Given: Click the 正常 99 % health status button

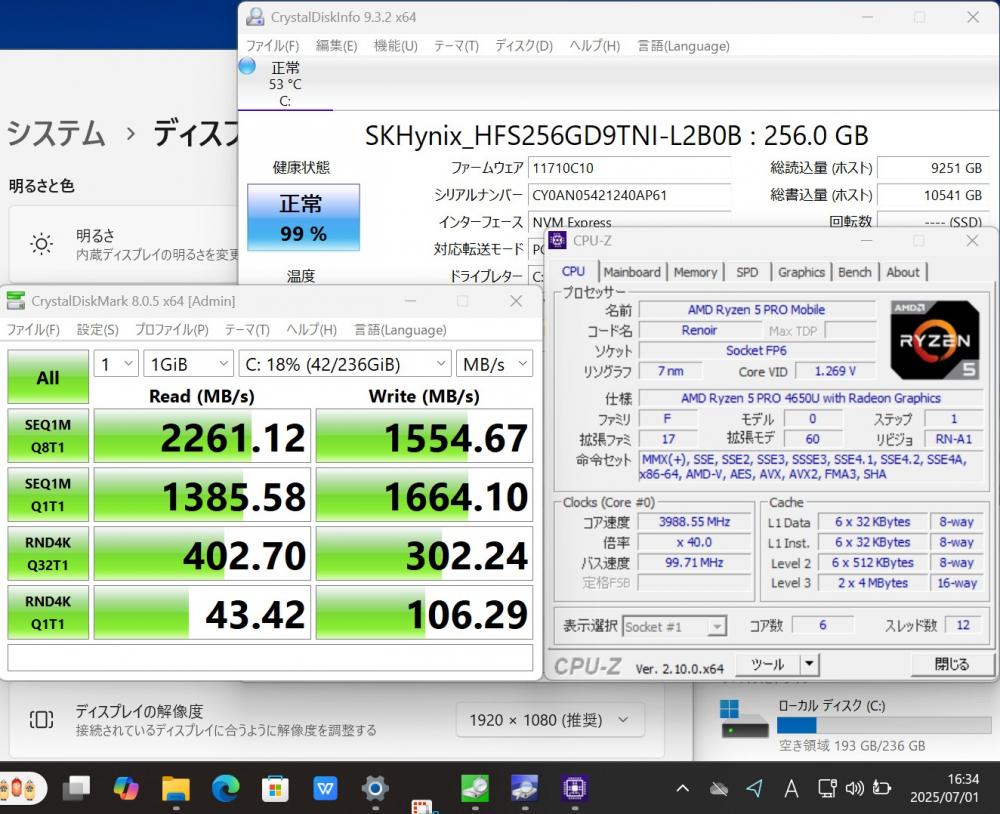Looking at the screenshot, I should [304, 218].
